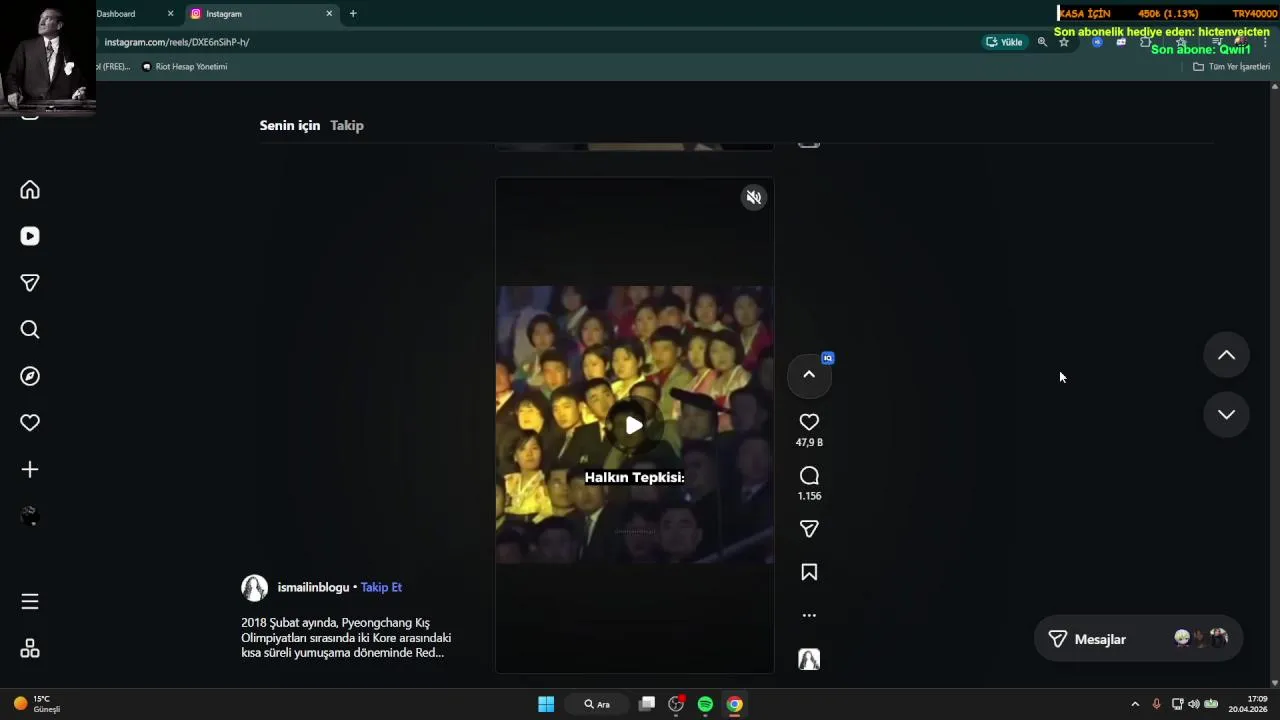Open ismailinblogu avatar picture

254,587
